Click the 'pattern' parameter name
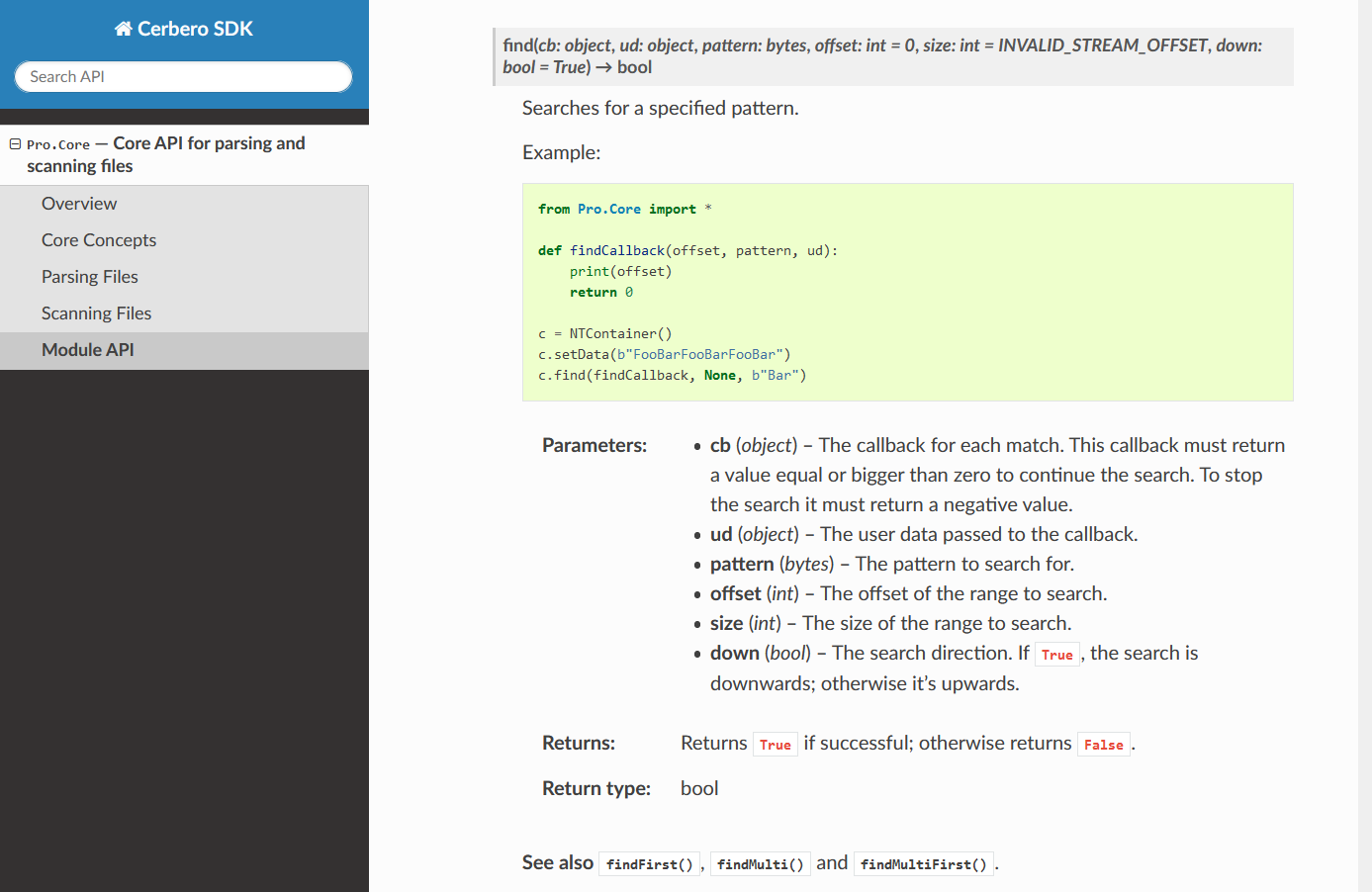1372x892 pixels. (x=742, y=564)
